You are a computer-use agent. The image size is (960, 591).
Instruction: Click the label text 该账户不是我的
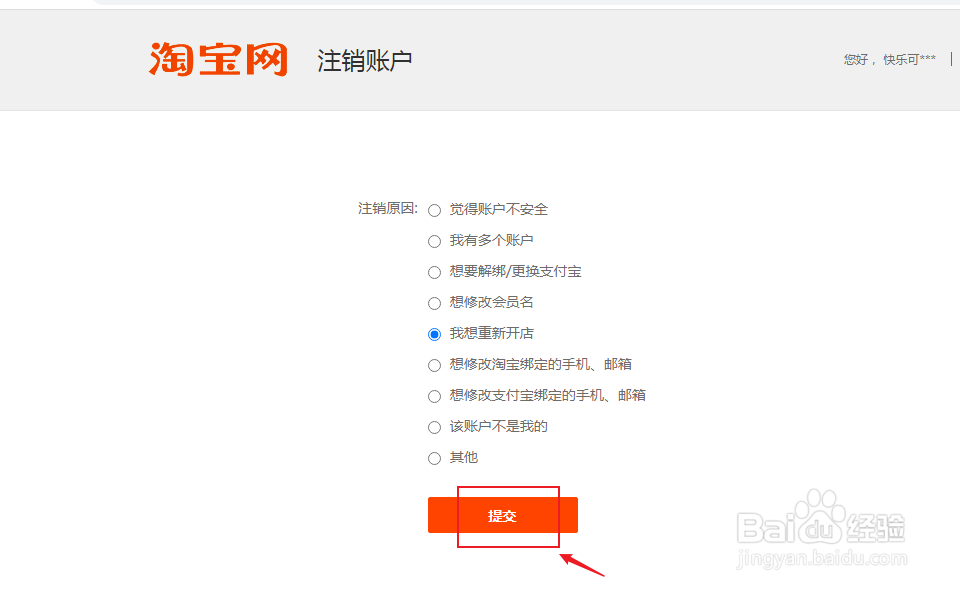(x=498, y=426)
